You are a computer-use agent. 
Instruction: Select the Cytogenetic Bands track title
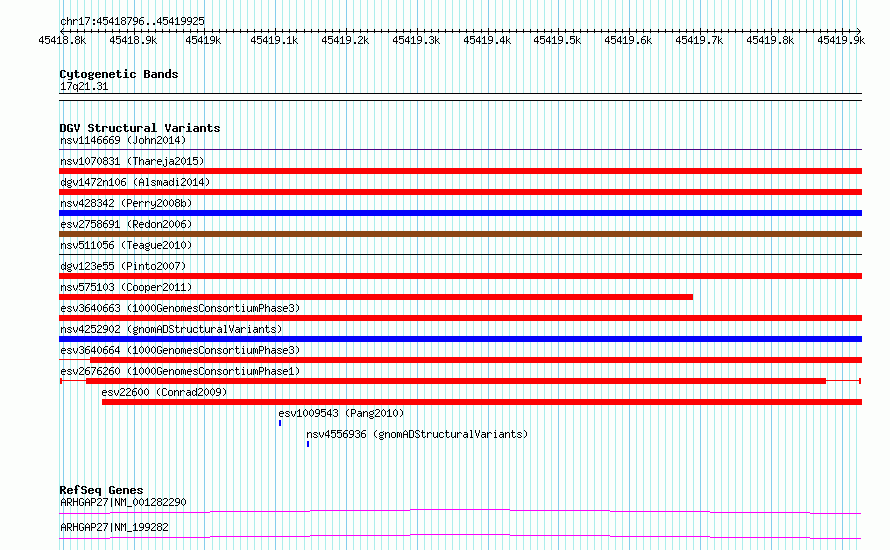[x=119, y=74]
